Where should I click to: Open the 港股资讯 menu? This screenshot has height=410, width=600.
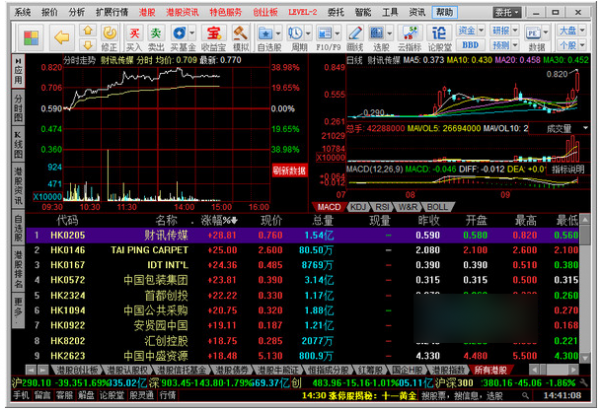click(x=183, y=13)
